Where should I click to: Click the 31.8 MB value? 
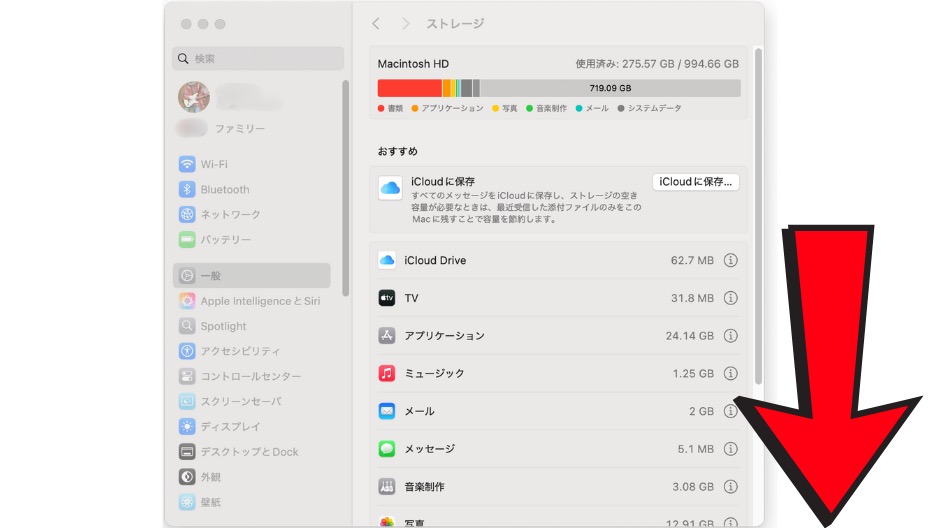click(x=692, y=298)
